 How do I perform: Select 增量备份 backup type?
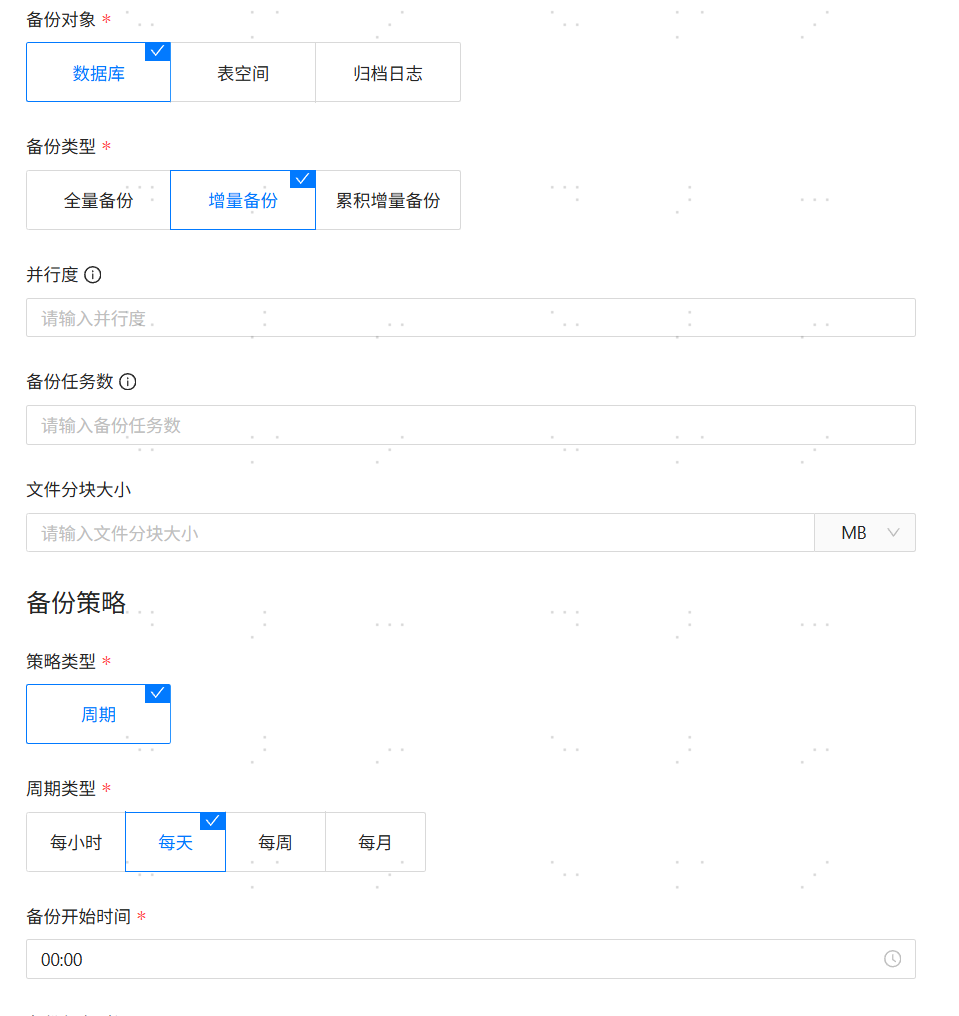(243, 200)
